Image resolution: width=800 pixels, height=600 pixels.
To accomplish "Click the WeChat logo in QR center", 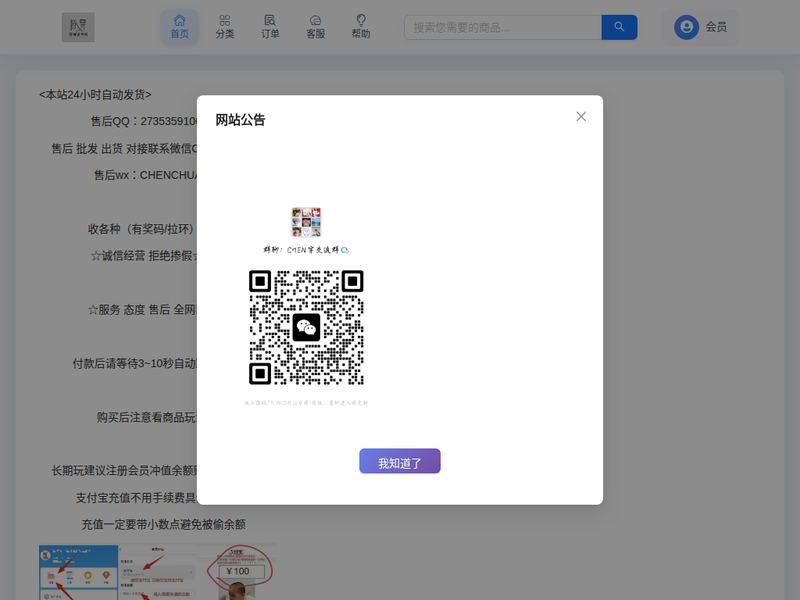I will click(306, 328).
